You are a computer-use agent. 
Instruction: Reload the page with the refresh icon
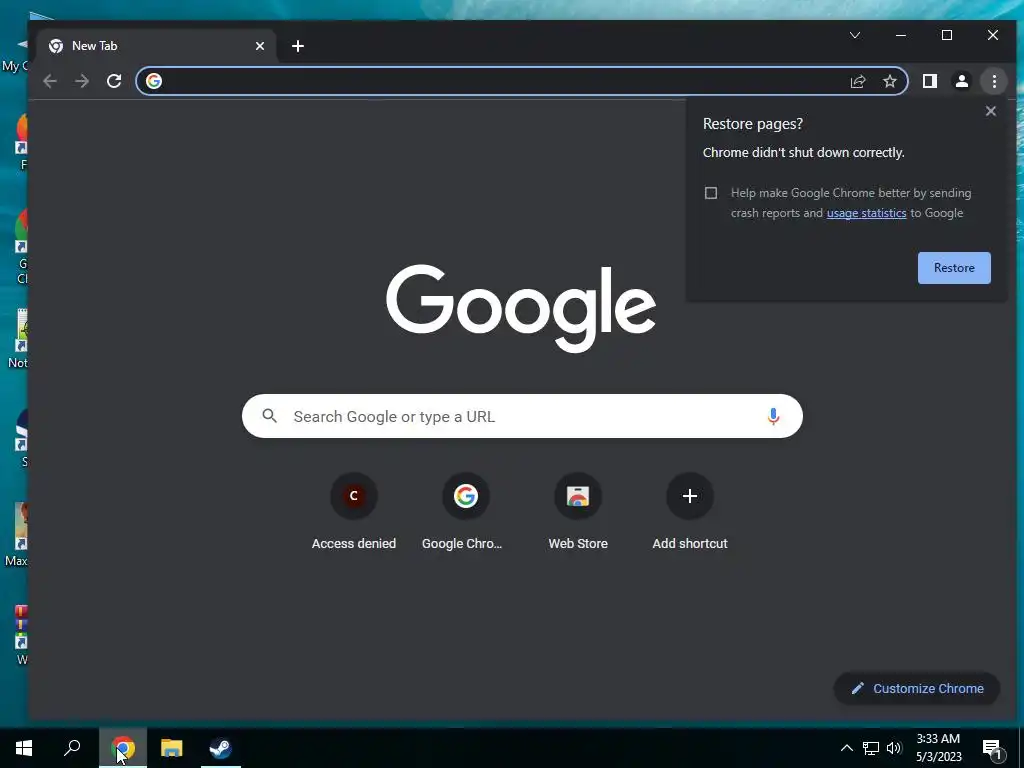[x=114, y=81]
